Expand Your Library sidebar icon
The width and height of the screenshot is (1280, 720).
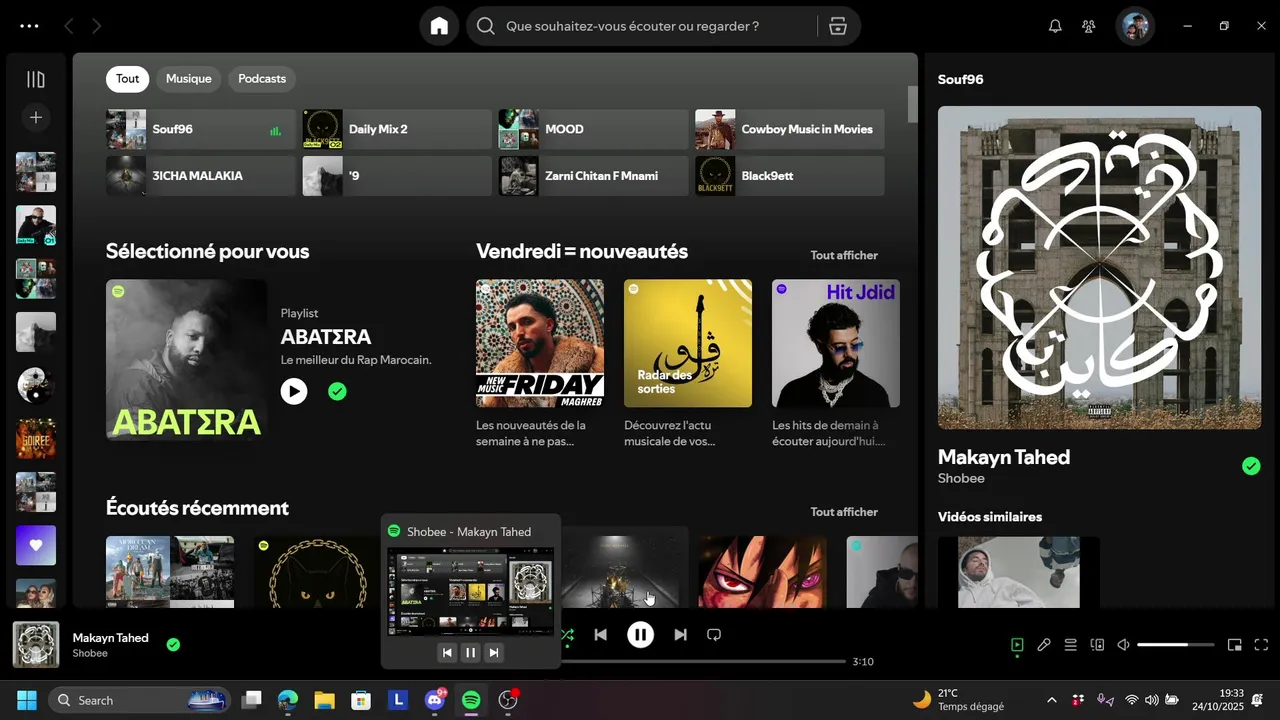[x=36, y=79]
